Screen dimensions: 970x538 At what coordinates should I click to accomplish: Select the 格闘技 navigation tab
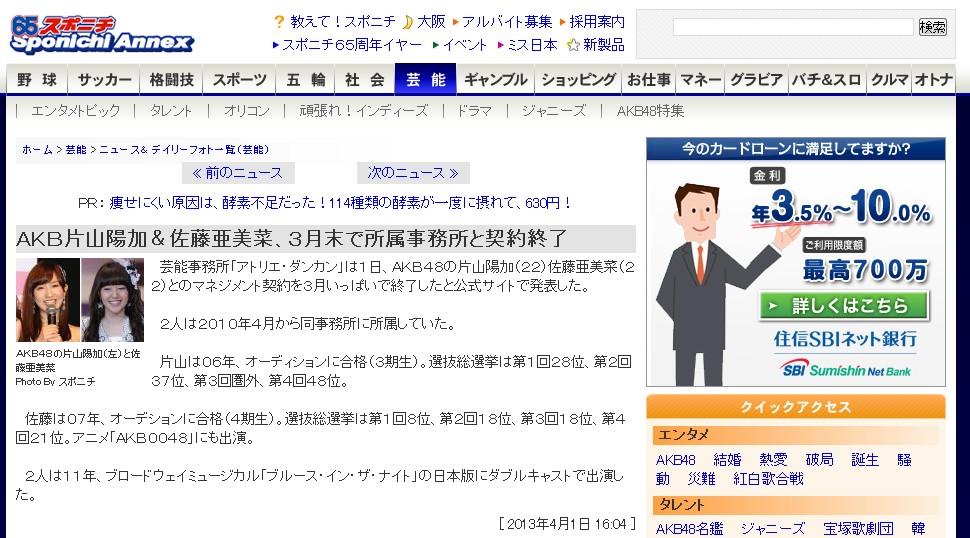[x=171, y=80]
